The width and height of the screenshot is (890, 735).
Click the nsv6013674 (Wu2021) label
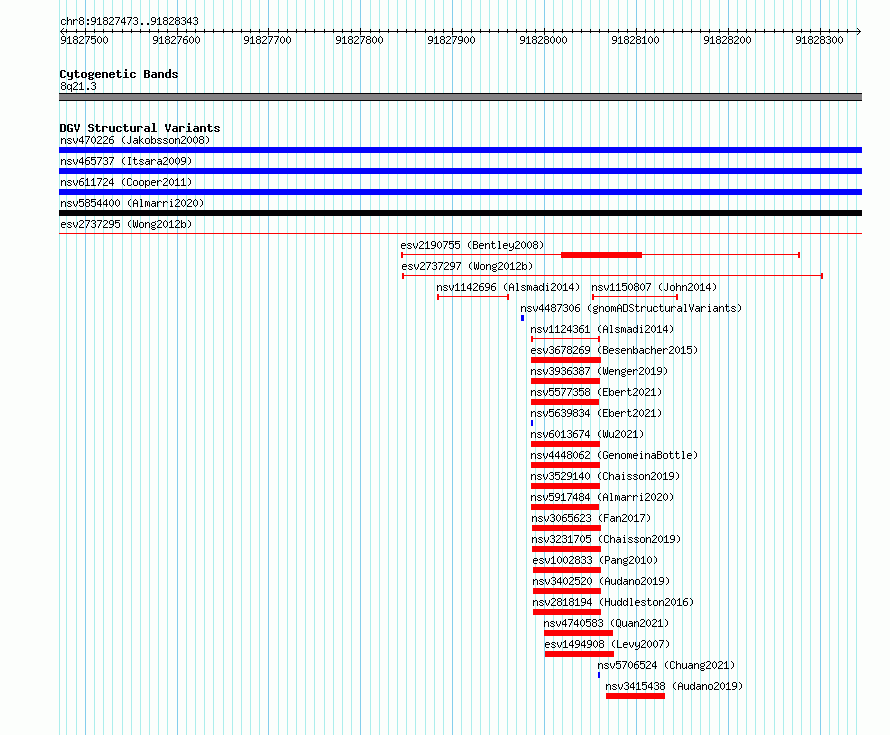point(587,434)
